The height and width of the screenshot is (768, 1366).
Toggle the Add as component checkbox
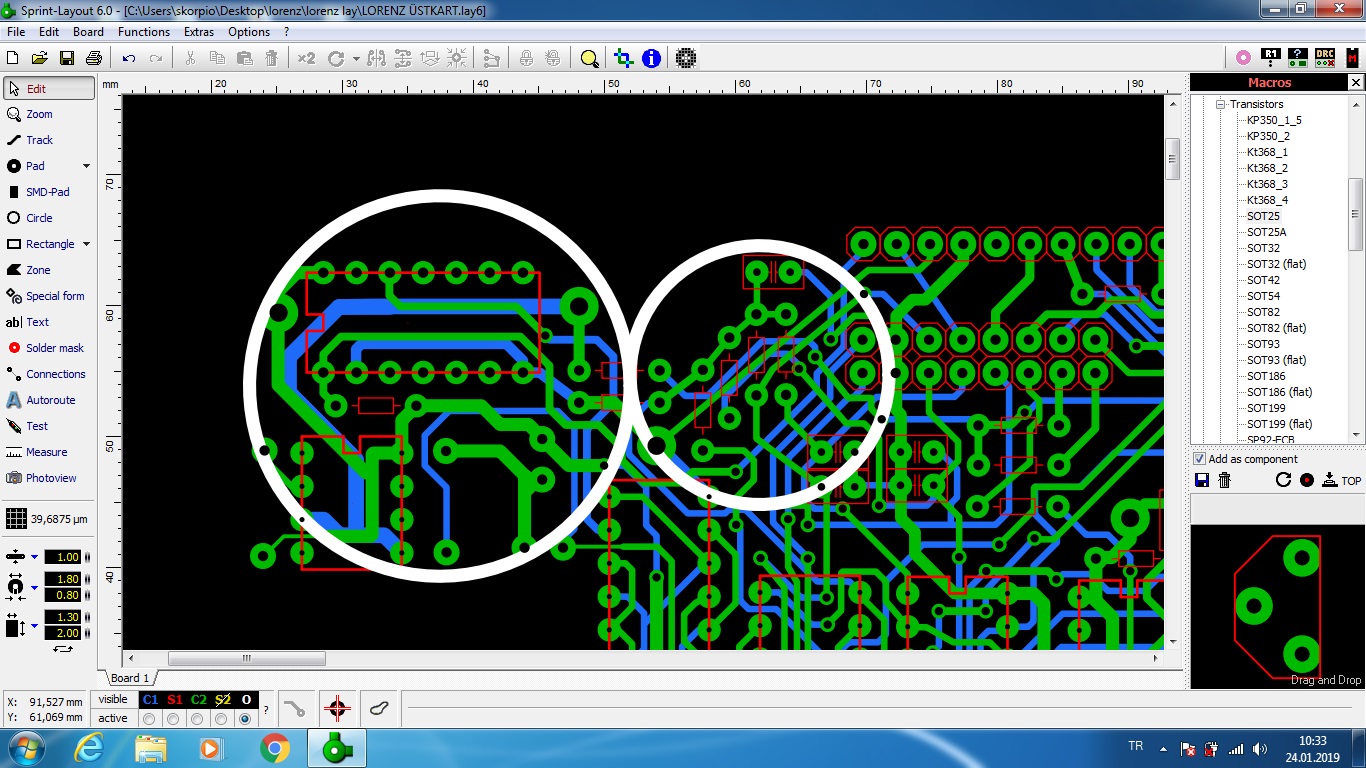pos(1200,459)
